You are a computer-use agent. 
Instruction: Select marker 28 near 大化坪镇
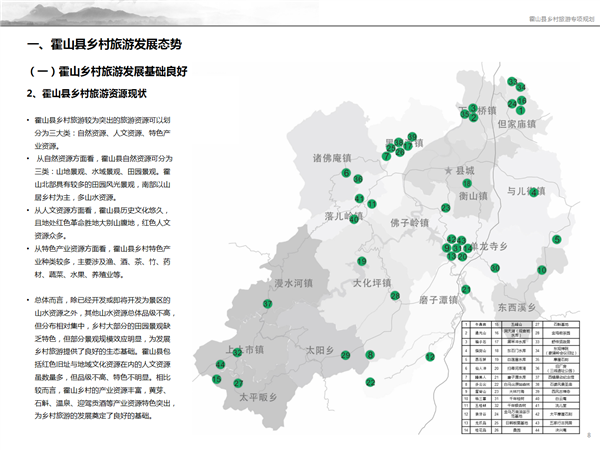395,296
